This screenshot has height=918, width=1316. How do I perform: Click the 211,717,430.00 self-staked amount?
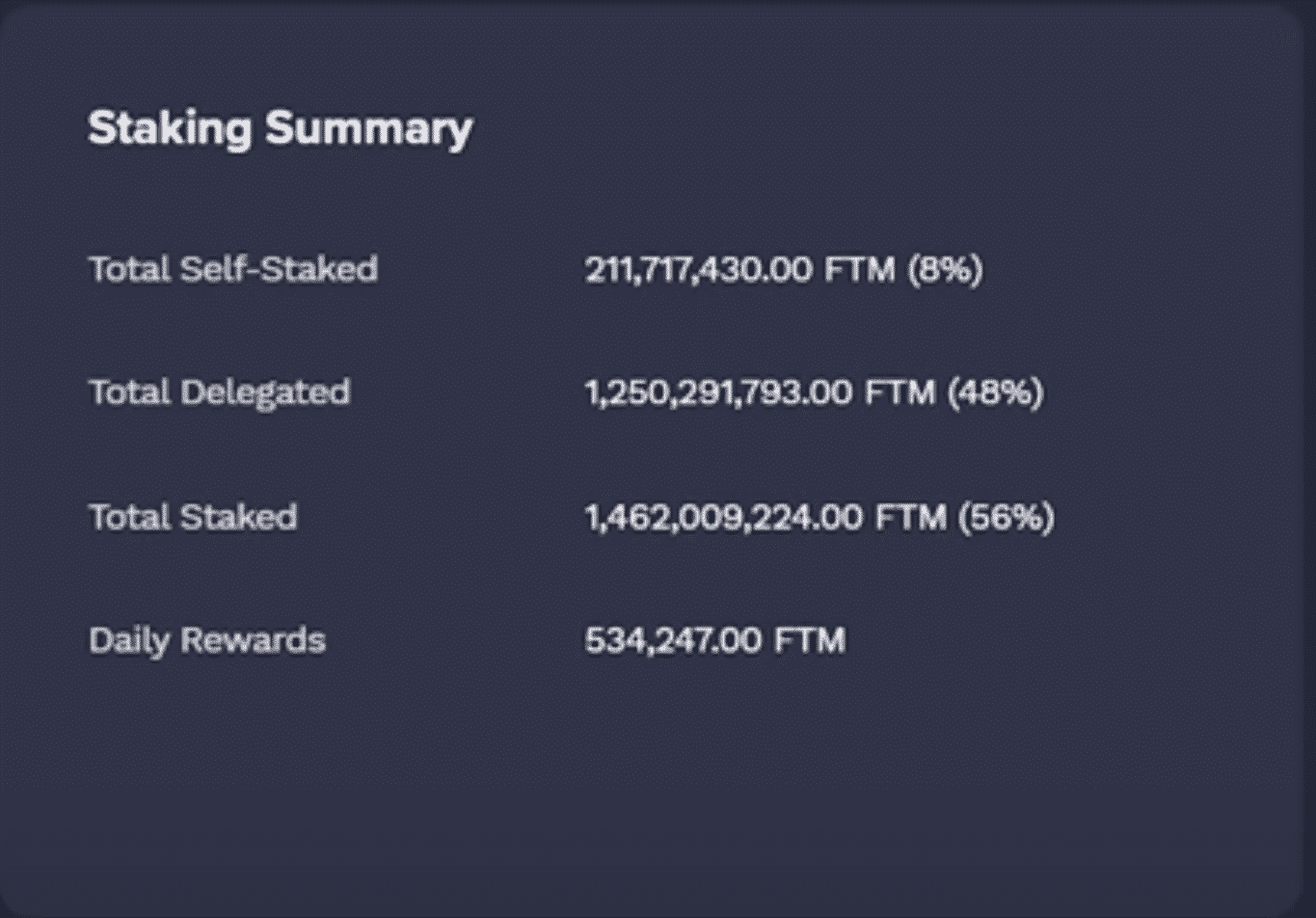[x=698, y=269]
